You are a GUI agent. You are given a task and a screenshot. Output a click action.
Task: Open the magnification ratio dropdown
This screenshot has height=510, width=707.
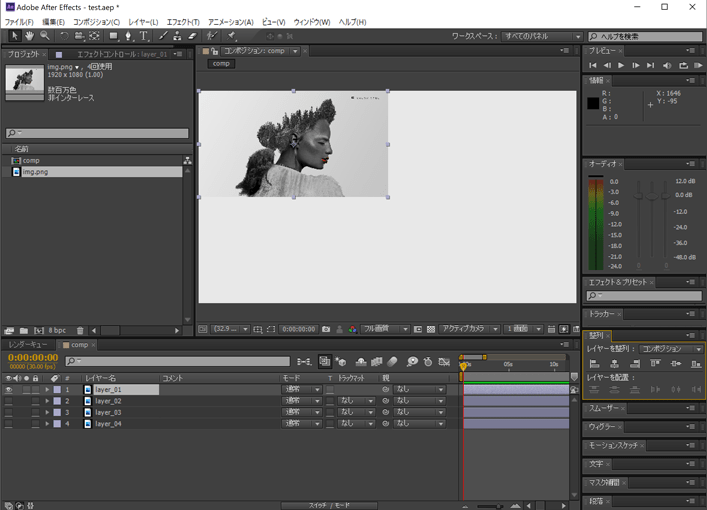(x=230, y=329)
